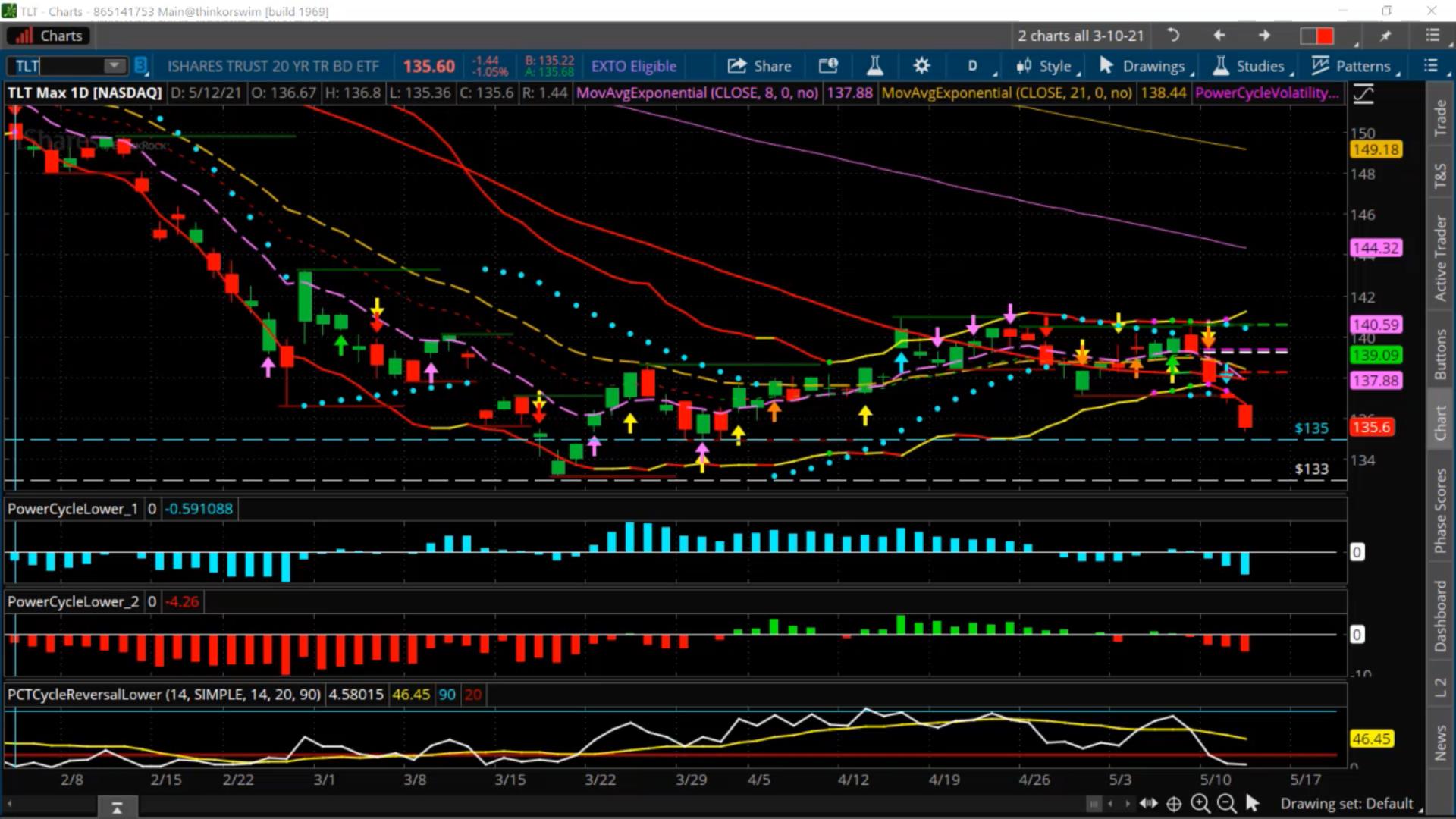Select the Chart sidebar tab
Viewport: 1456px width, 819px height.
[1440, 422]
